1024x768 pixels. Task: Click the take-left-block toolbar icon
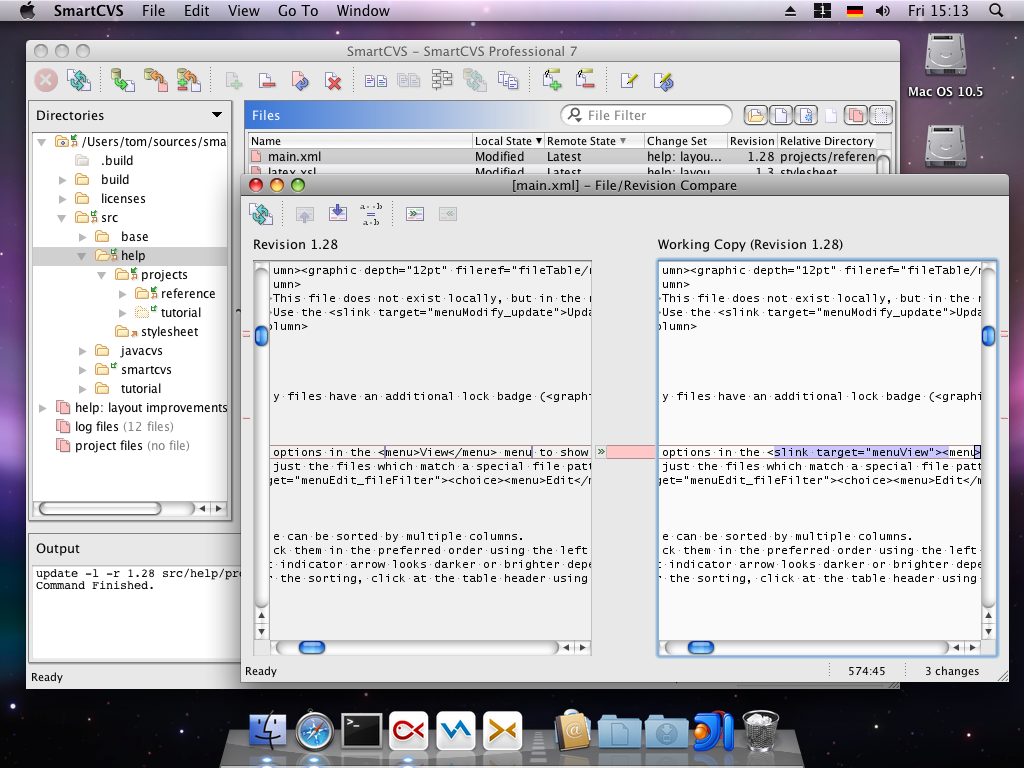coord(415,213)
